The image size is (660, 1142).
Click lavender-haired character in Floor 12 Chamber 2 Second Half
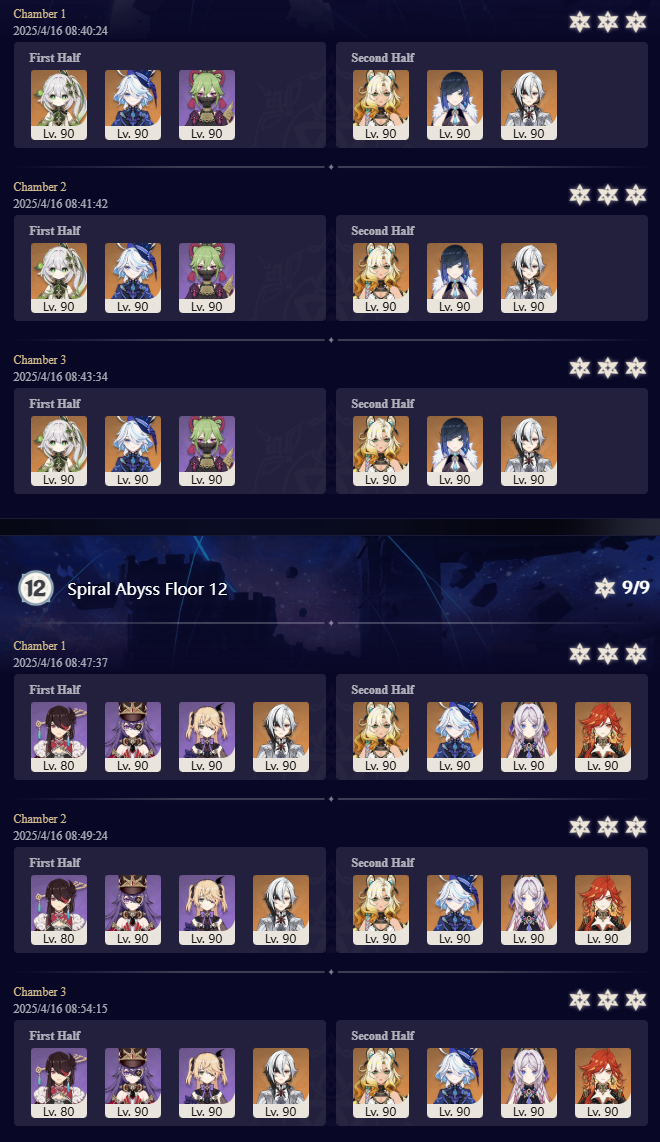pos(529,910)
